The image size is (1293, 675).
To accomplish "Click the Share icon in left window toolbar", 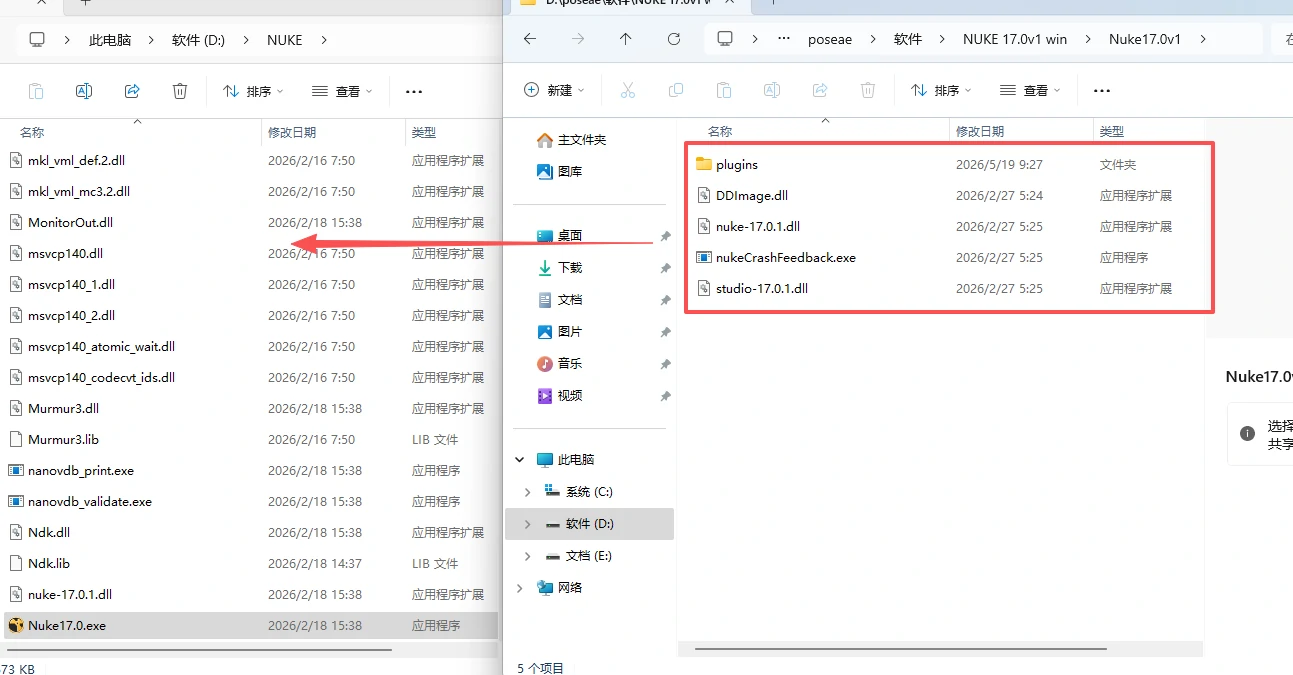I will [132, 91].
